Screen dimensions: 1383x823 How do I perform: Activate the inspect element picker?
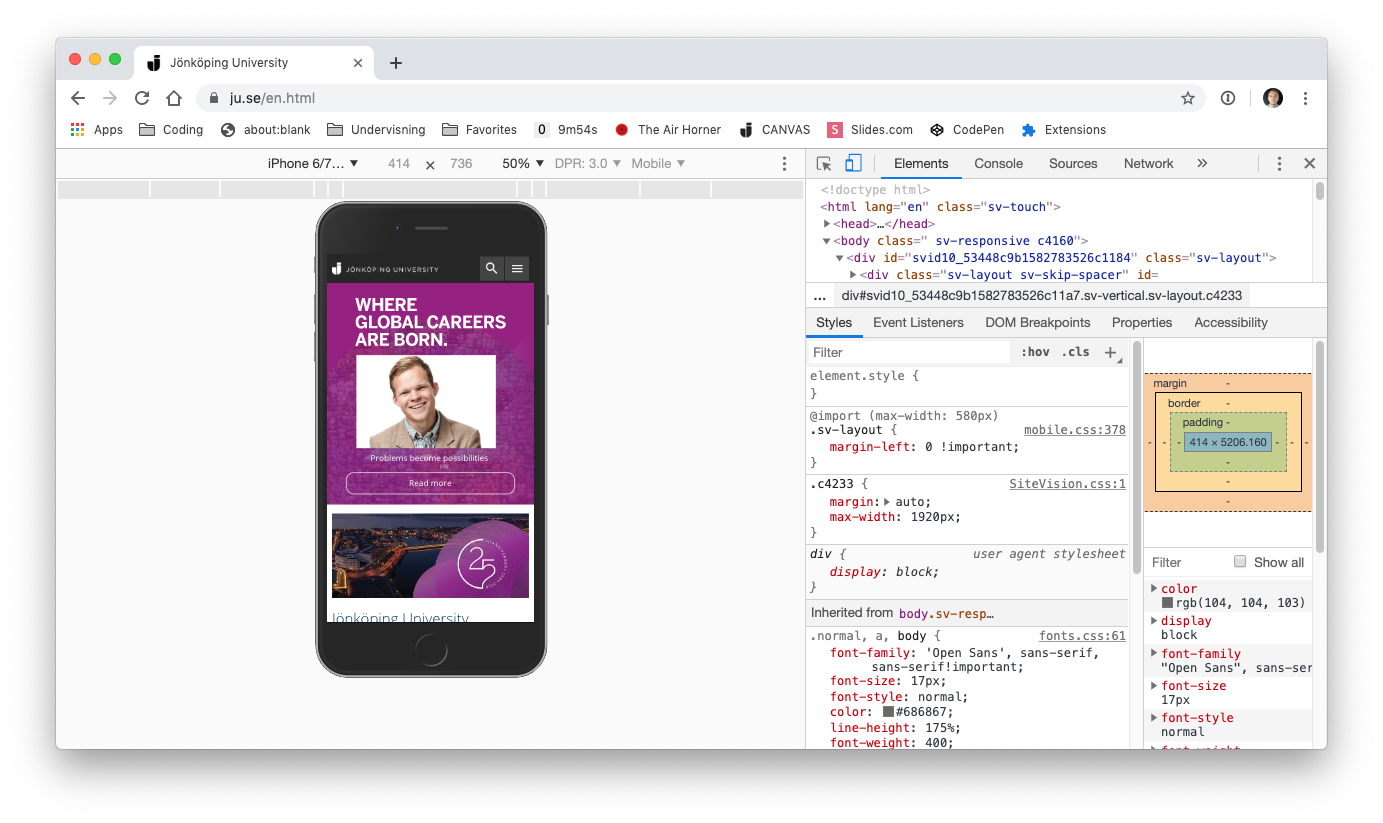coord(824,164)
